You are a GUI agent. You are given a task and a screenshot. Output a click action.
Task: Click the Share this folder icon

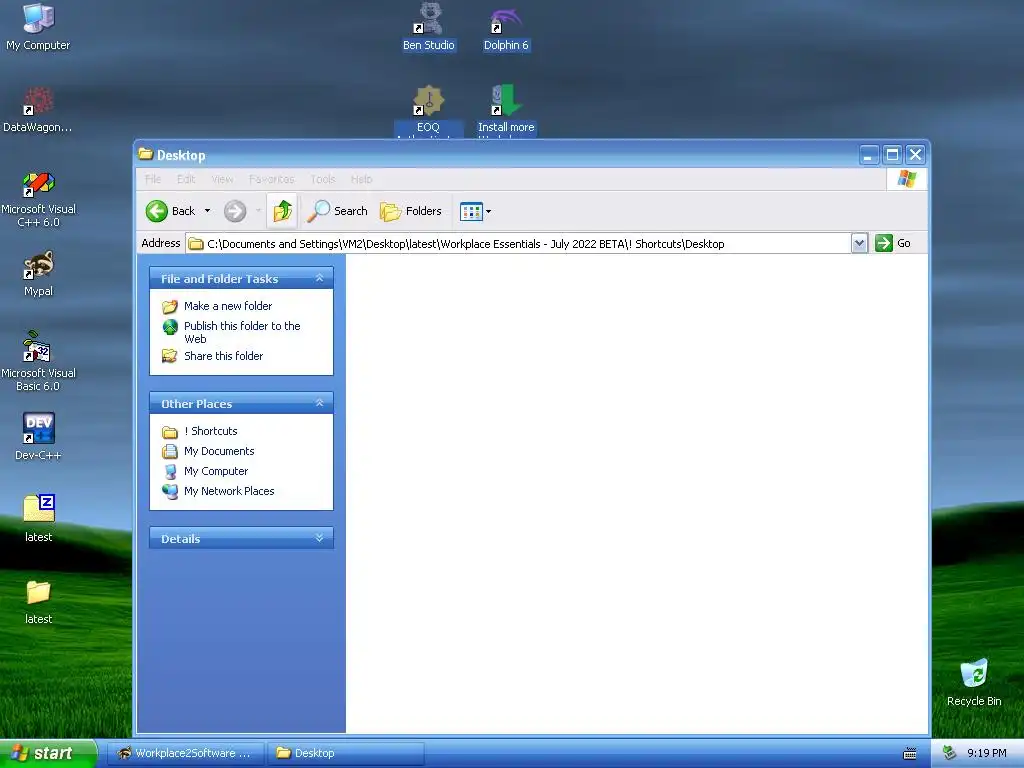point(170,356)
